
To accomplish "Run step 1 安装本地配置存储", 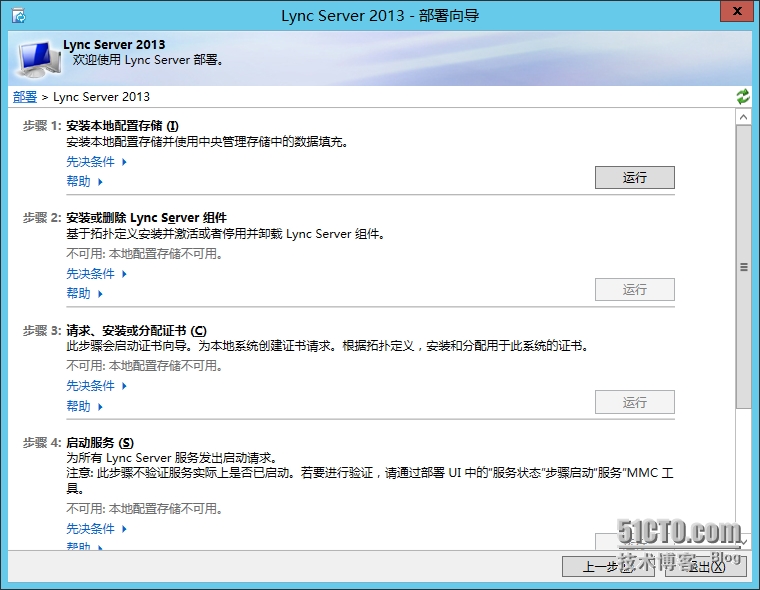I will pyautogui.click(x=634, y=177).
